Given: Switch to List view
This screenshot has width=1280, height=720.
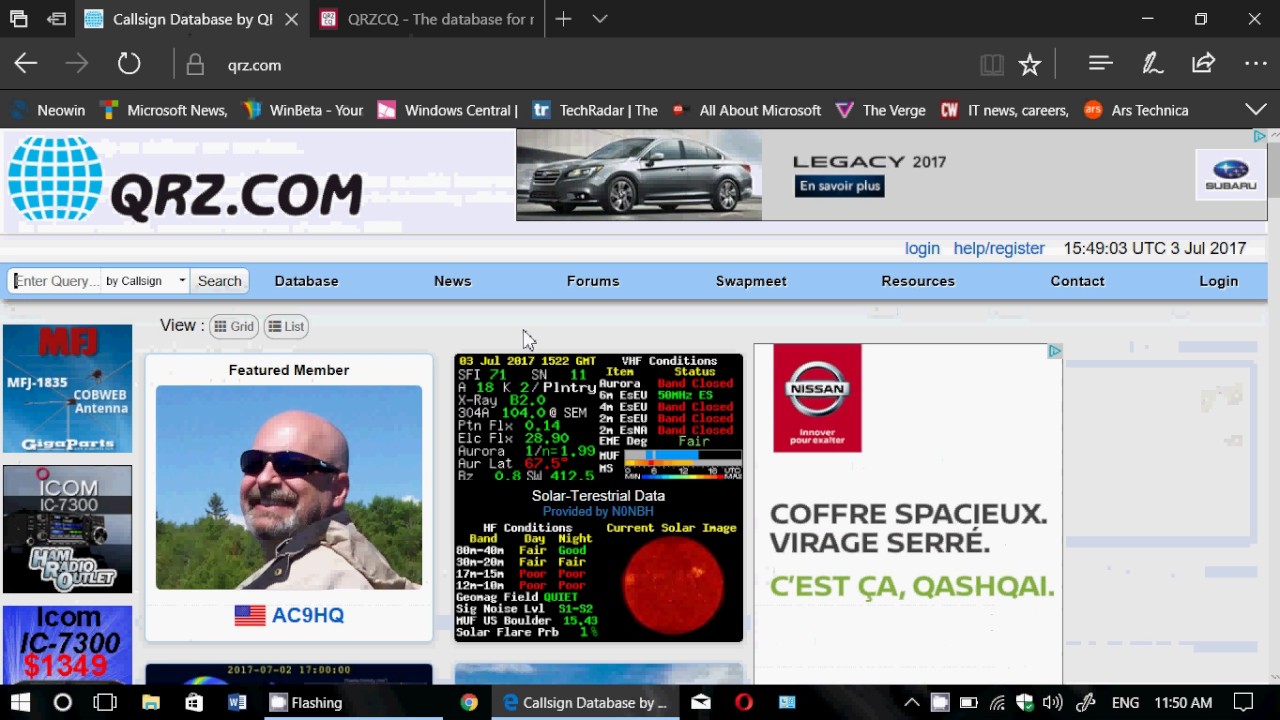Looking at the screenshot, I should [286, 326].
